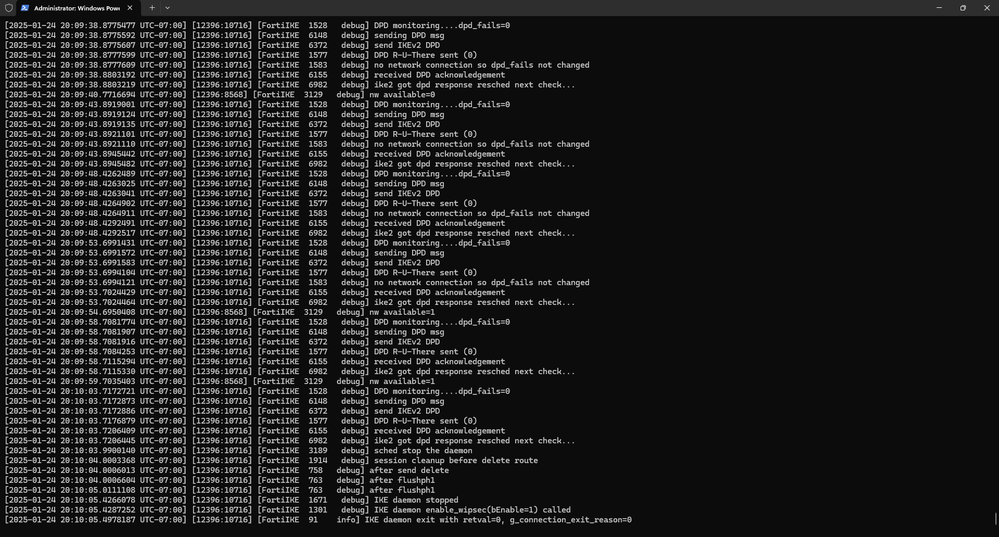Screen dimensions: 999x537
Task: Expand the new tab profile dropdown
Action: 167,7
